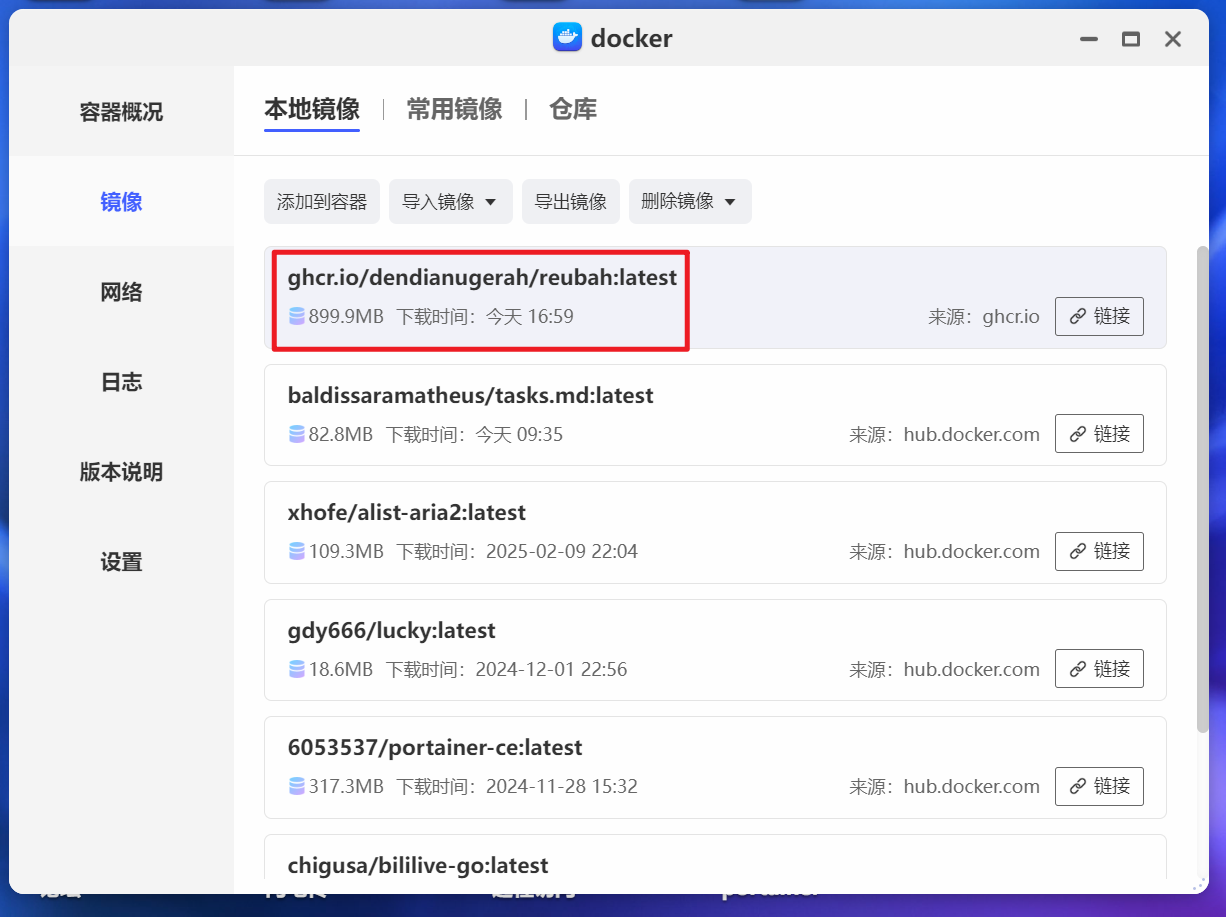This screenshot has height=917, width=1226.
Task: Click the disk icon beside 317.3MB
Action: (x=296, y=786)
